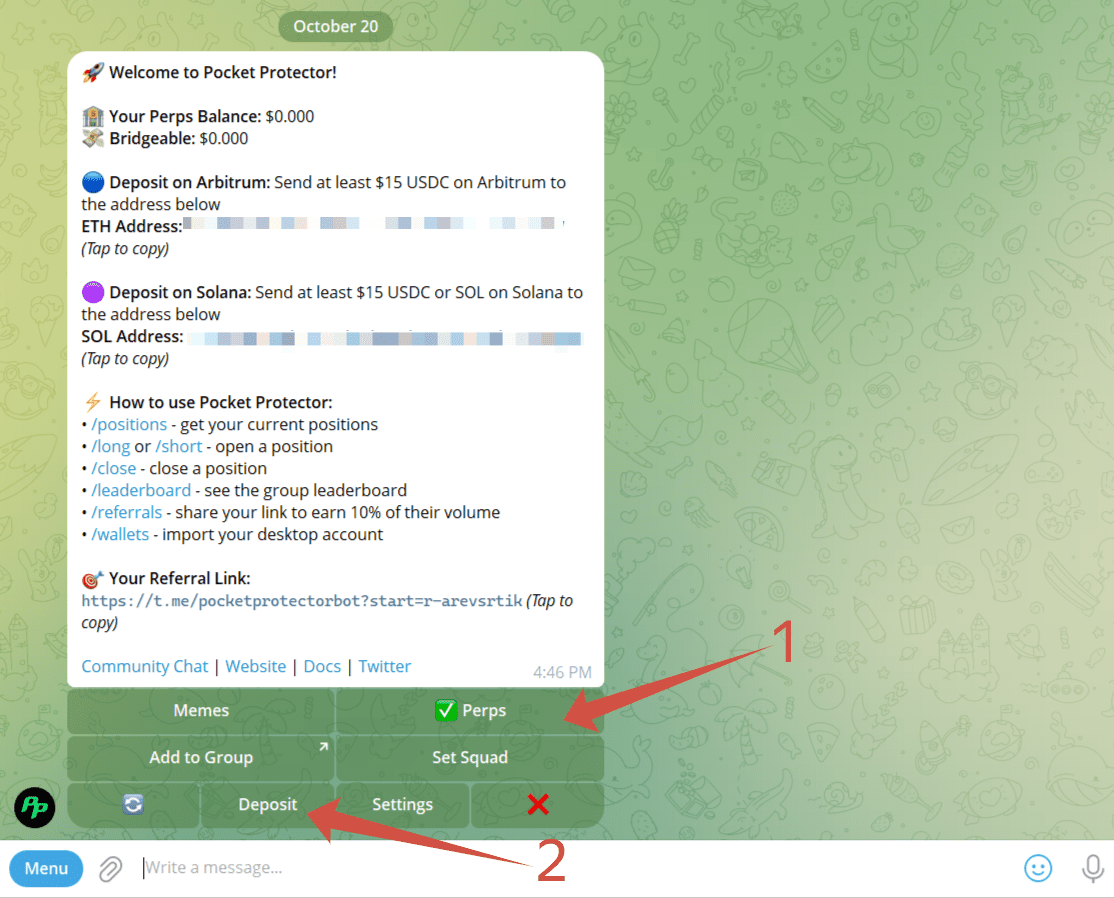The image size is (1114, 898).
Task: Select the Memes mode button
Action: tap(201, 710)
